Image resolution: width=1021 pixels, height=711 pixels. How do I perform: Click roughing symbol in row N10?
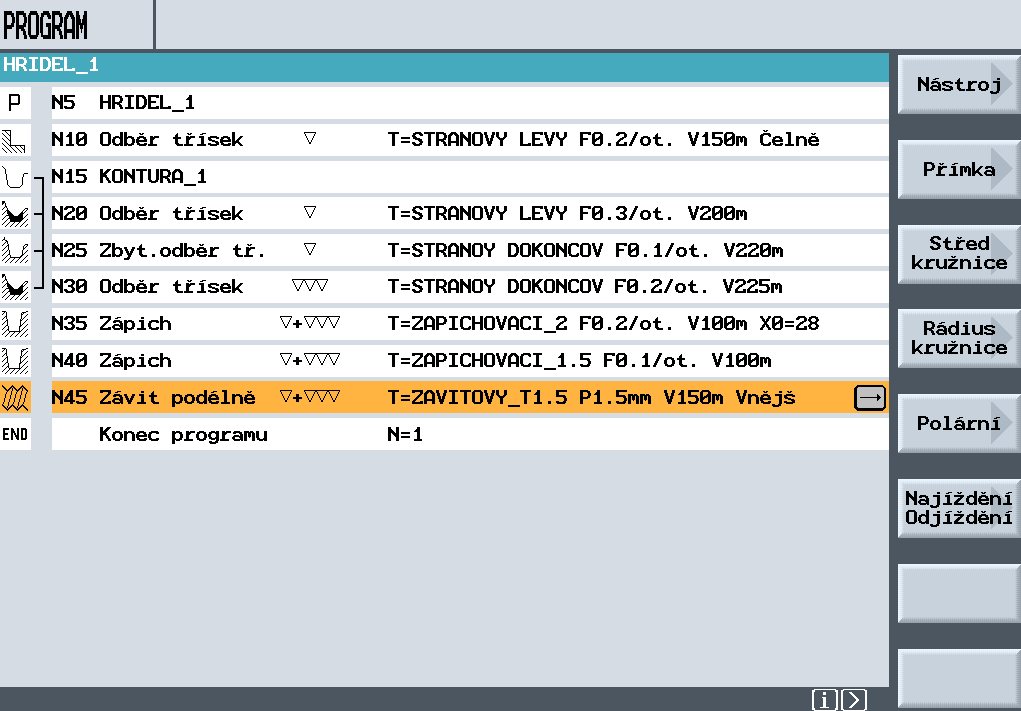pos(310,138)
